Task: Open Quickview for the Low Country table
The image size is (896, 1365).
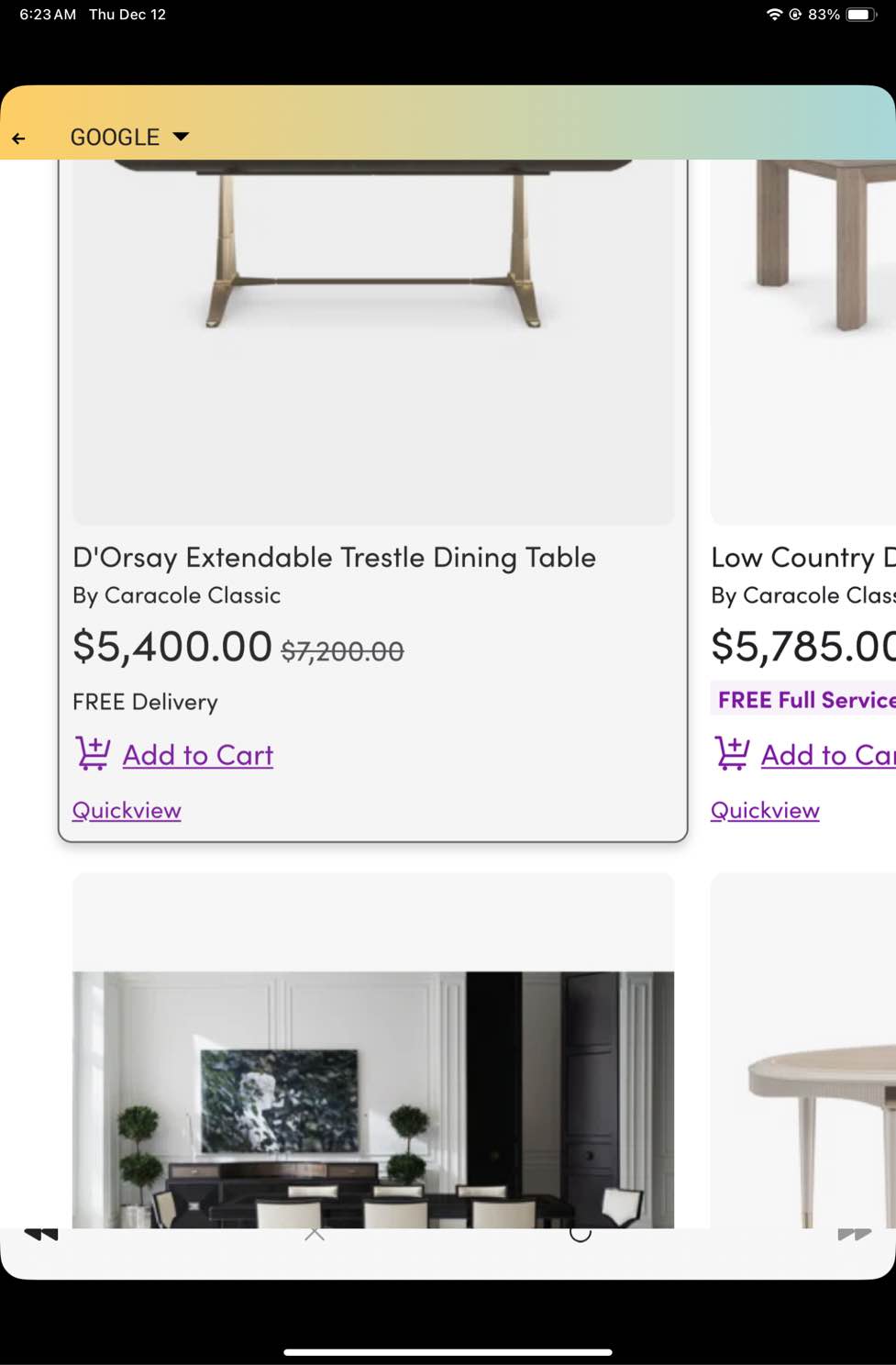Action: click(765, 810)
